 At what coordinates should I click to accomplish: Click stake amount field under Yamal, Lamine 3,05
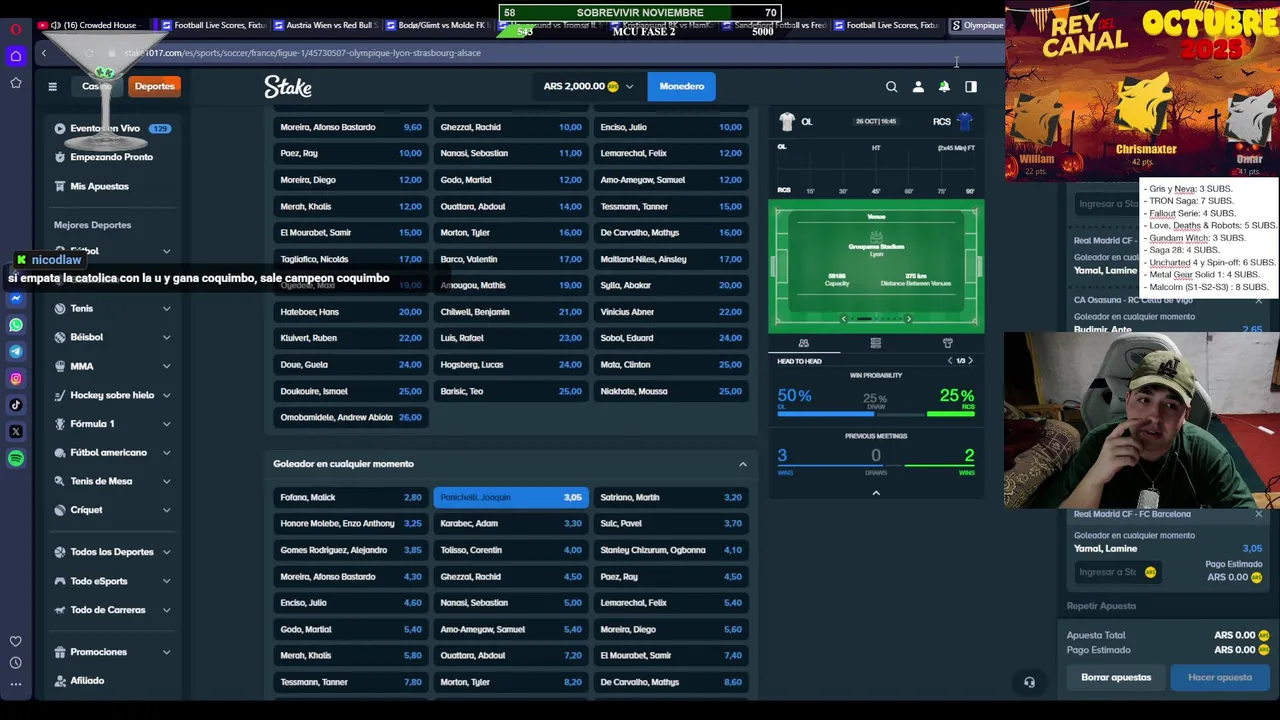tap(1116, 572)
